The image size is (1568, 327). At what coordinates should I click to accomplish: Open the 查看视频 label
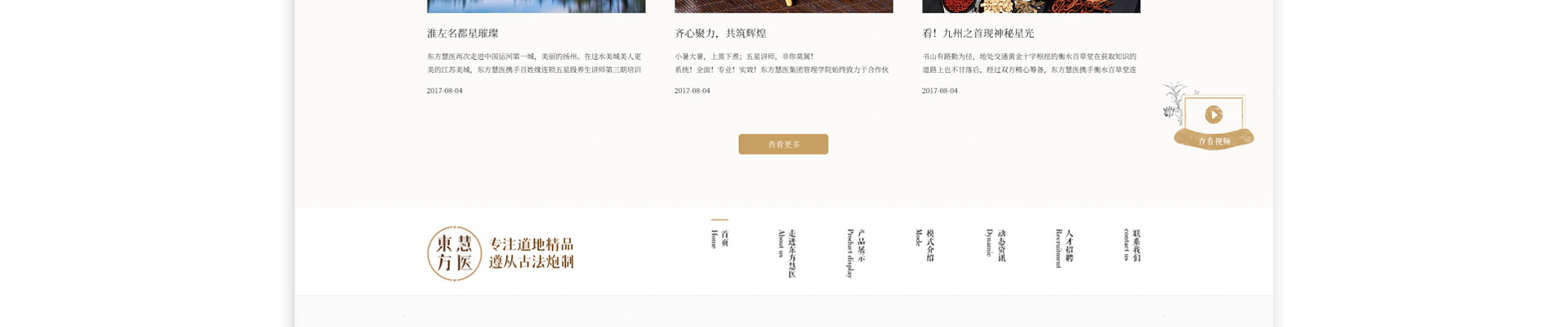pyautogui.click(x=1214, y=141)
